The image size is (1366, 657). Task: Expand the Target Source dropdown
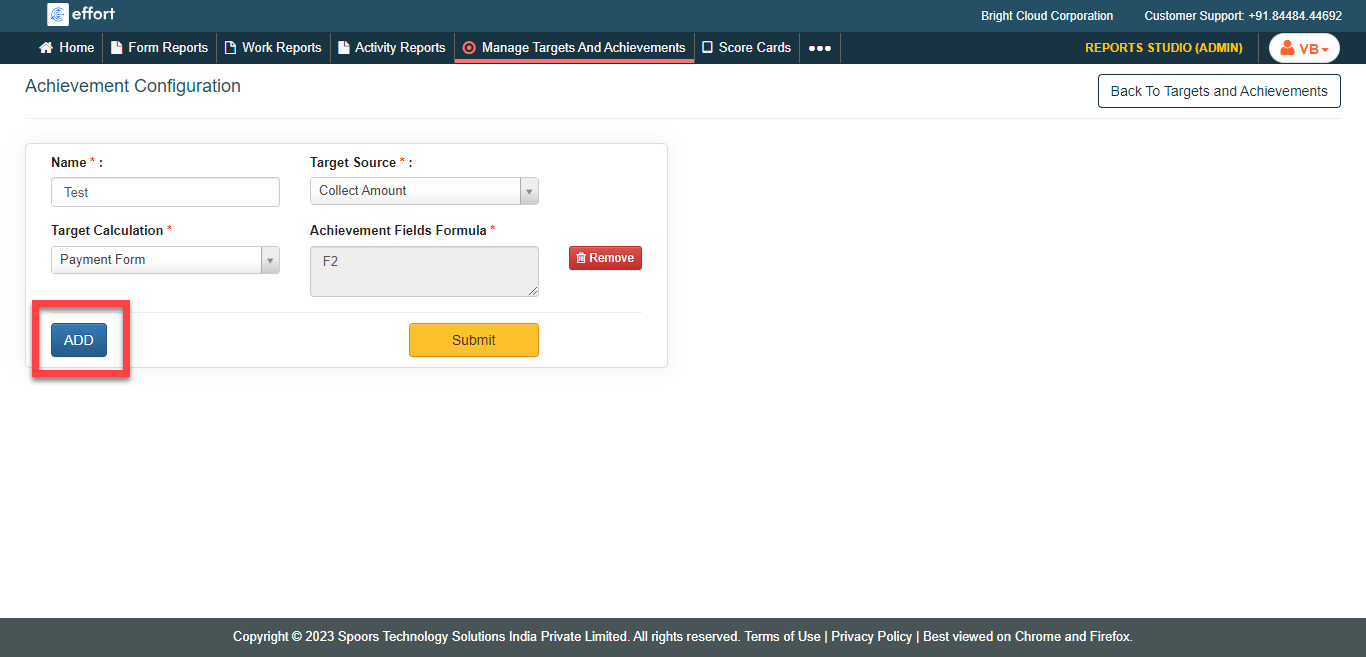click(x=529, y=191)
